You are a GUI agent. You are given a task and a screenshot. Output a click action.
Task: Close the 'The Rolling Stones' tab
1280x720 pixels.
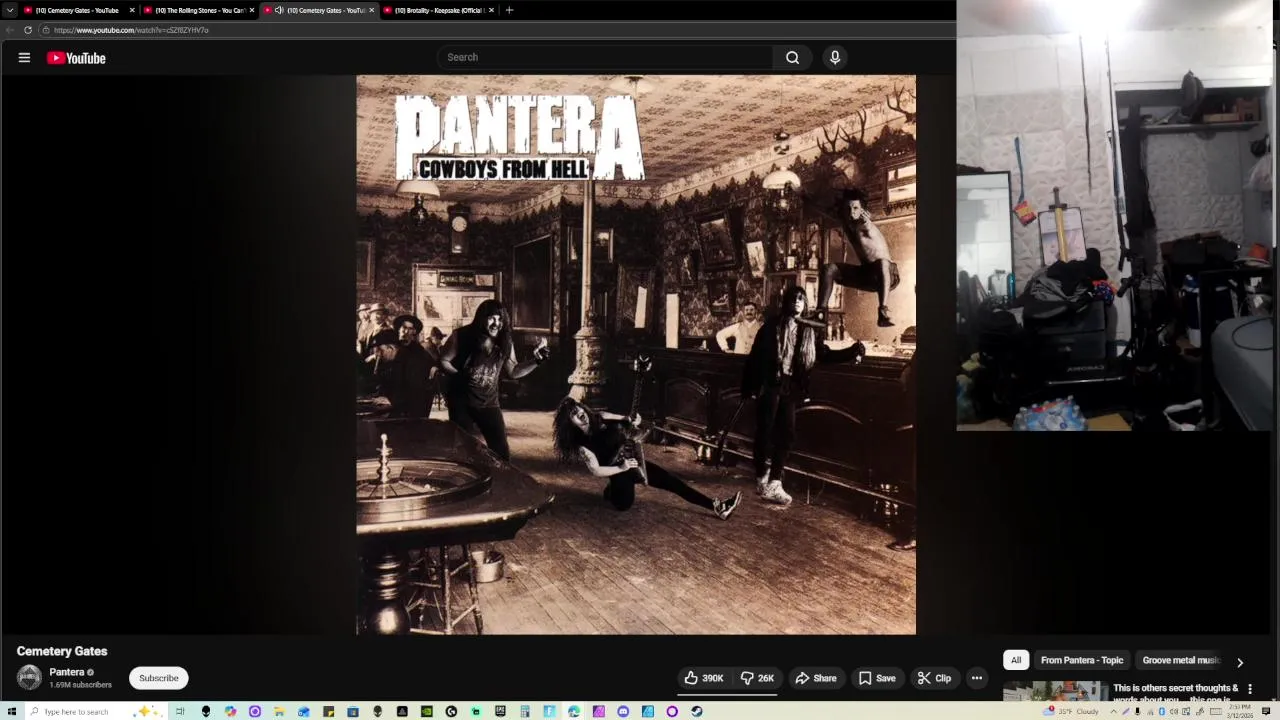click(252, 10)
